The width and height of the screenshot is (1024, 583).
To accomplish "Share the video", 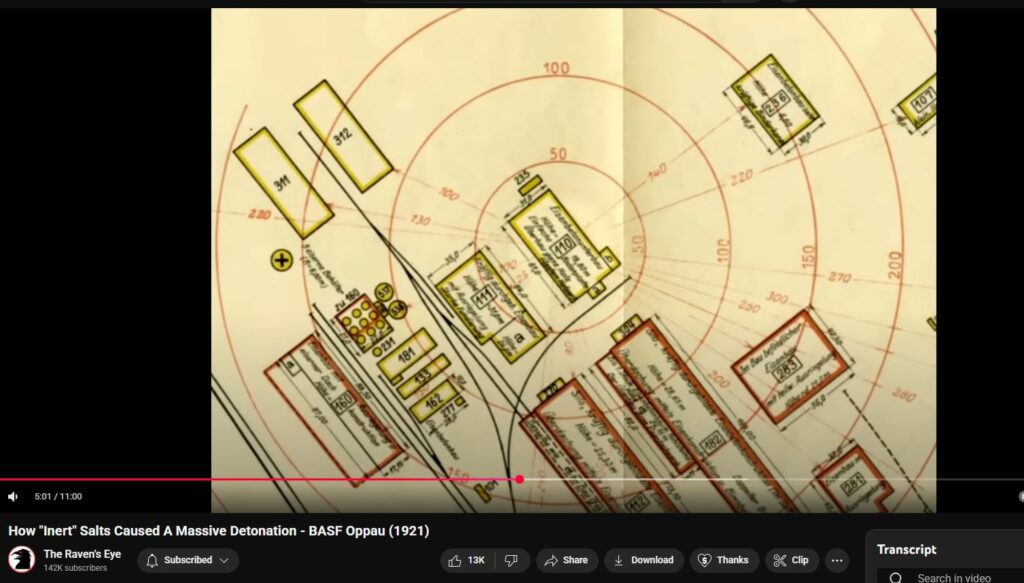I will coord(566,560).
